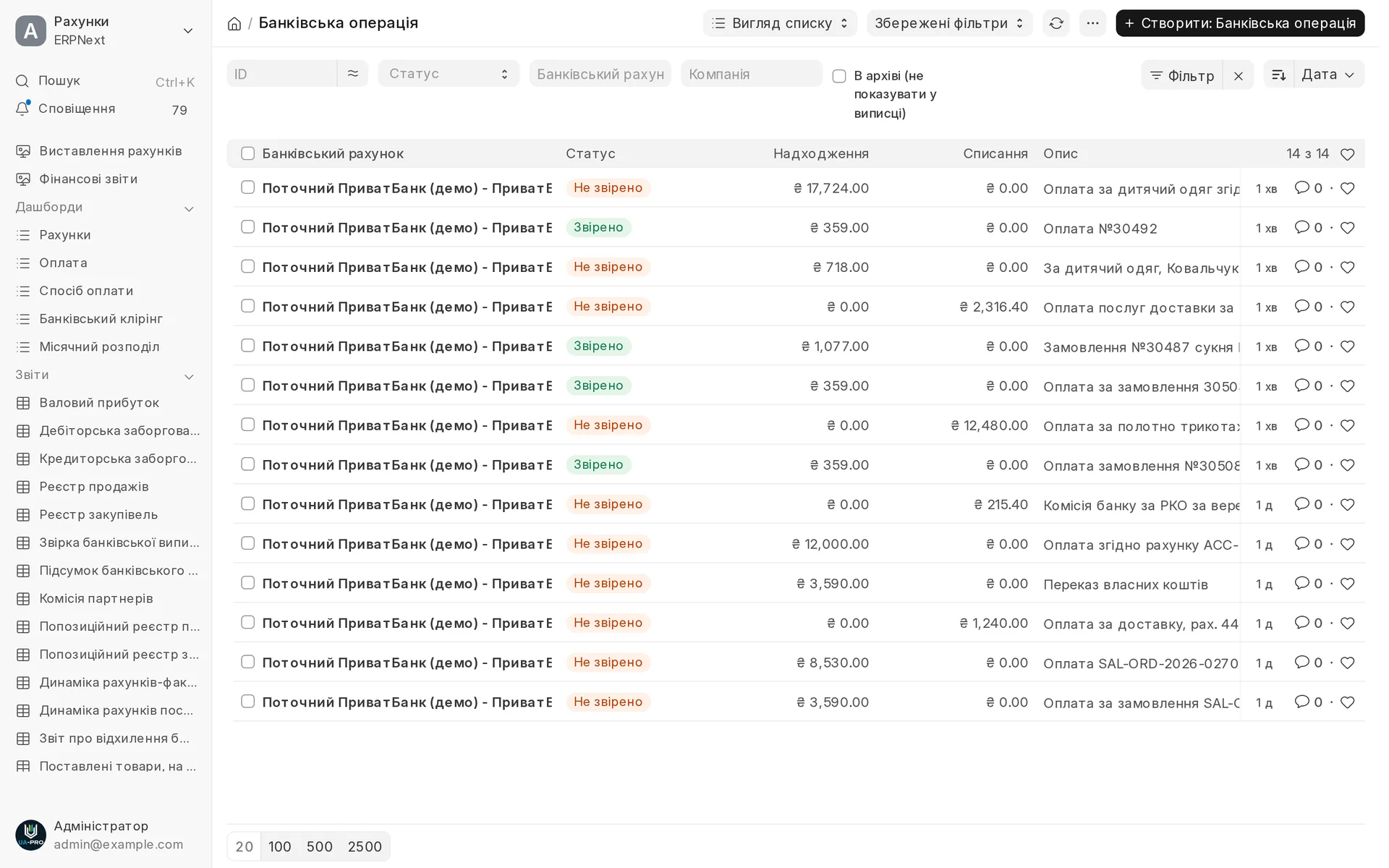Focus the Компанія filter input
Screen dimensions: 1389x868
[x=752, y=73]
